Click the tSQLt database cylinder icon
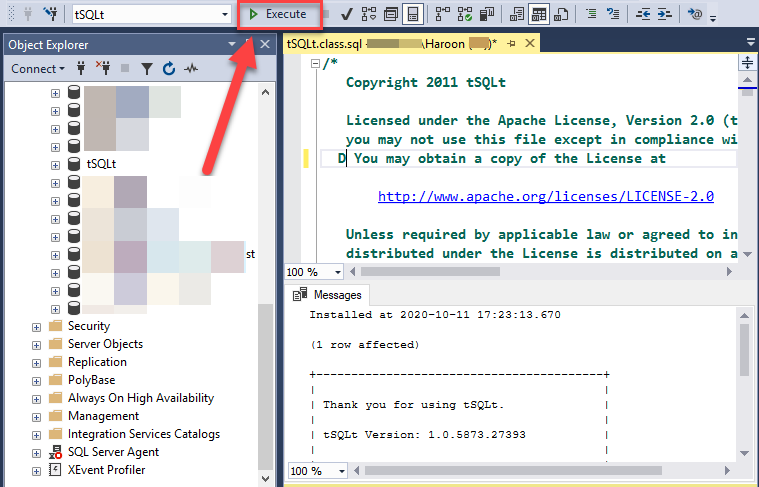Image resolution: width=759 pixels, height=487 pixels. 74,164
